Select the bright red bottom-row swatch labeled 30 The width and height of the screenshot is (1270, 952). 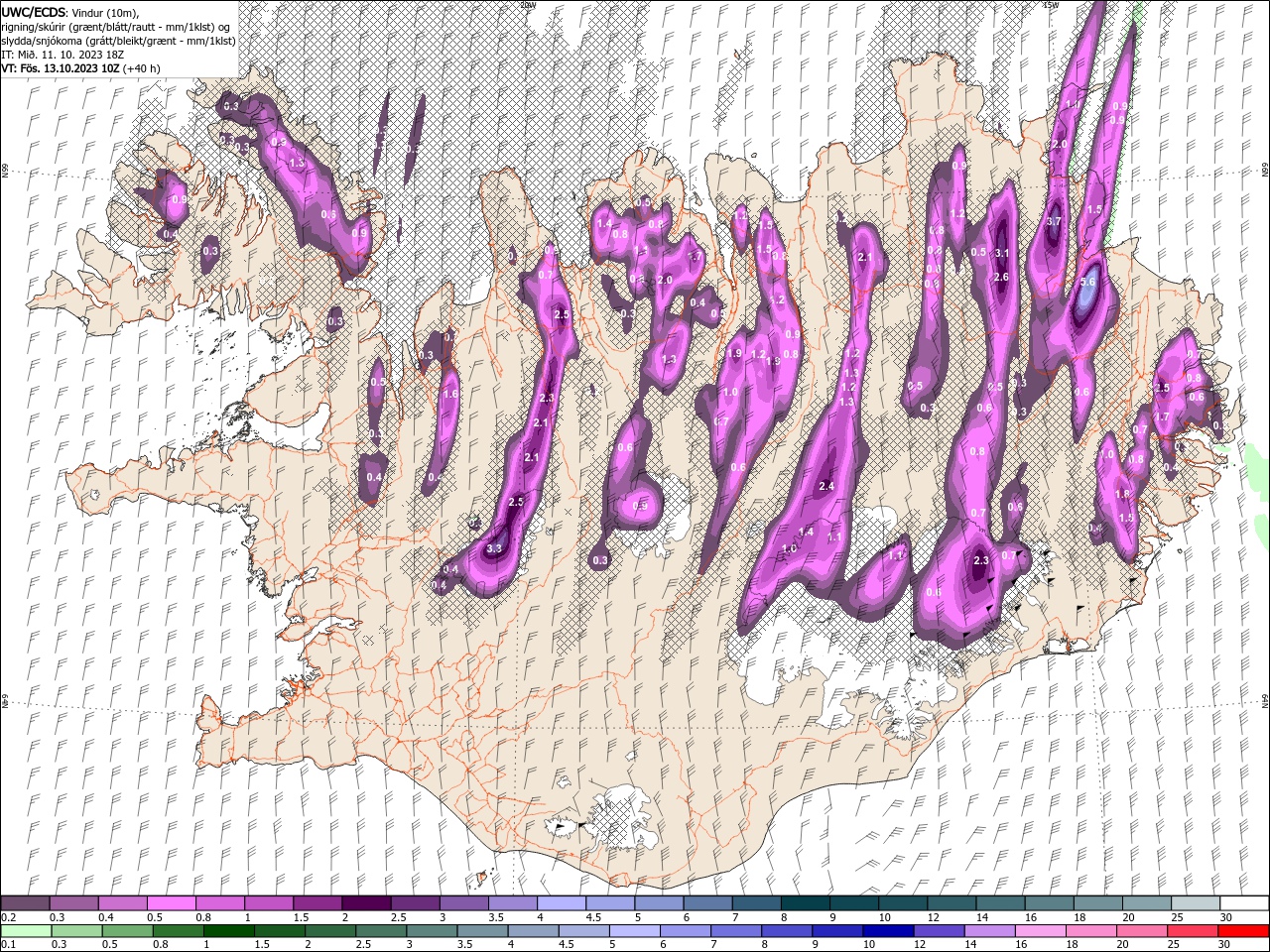click(x=1244, y=930)
